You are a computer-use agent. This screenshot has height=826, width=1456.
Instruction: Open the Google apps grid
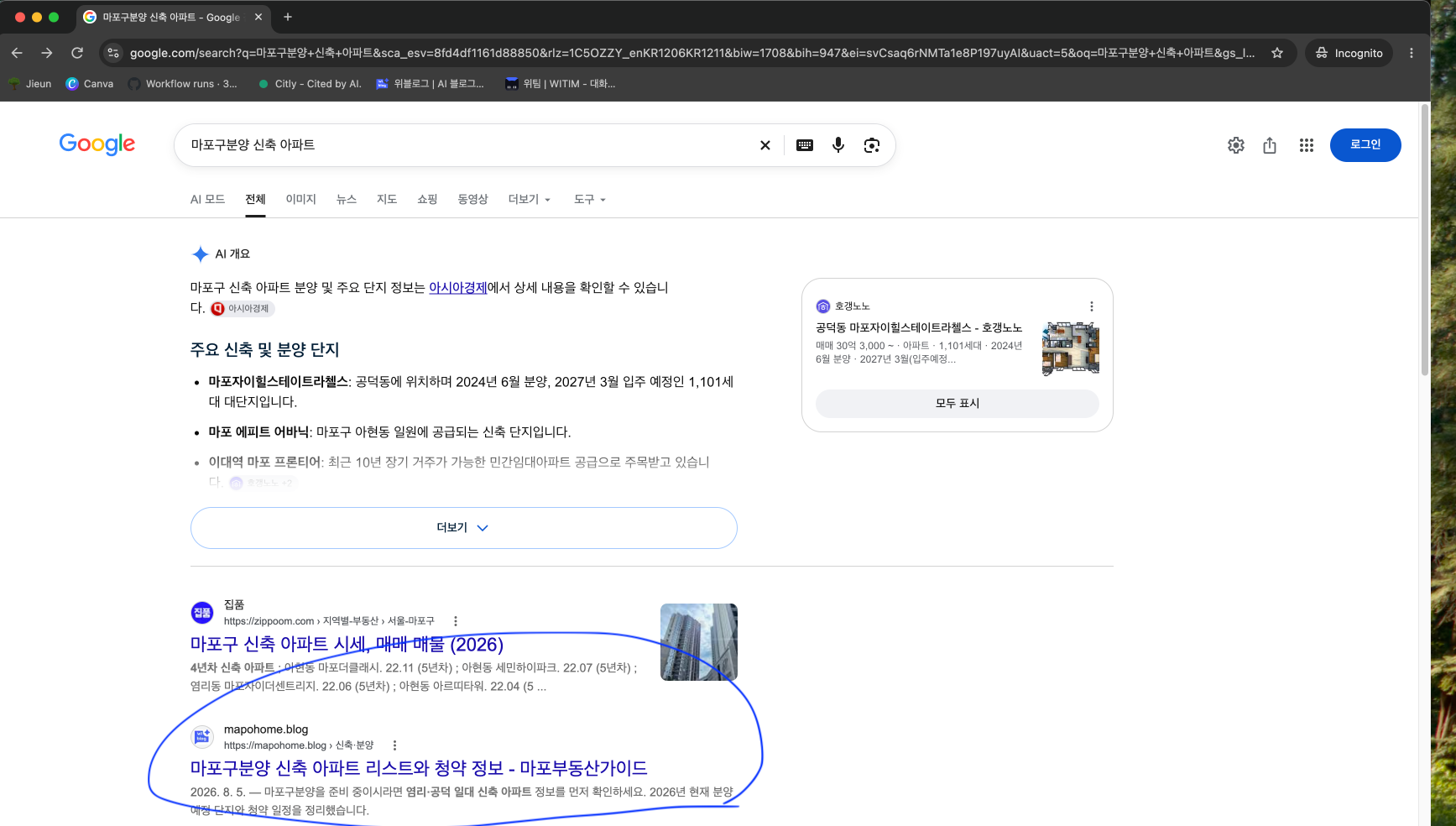click(1307, 145)
